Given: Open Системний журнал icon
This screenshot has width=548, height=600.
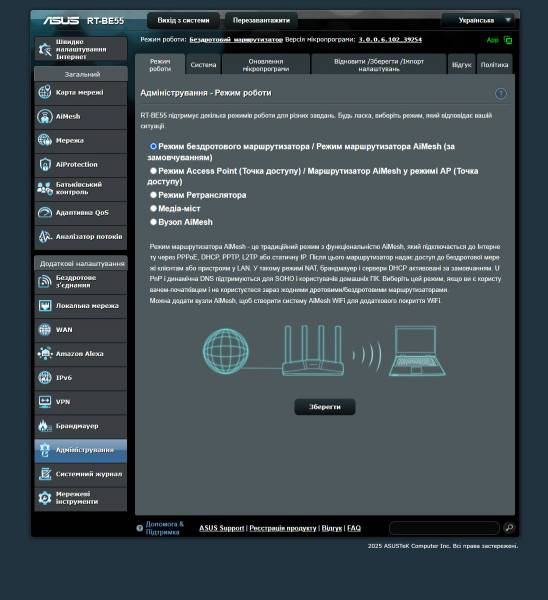Looking at the screenshot, I should (x=45, y=474).
